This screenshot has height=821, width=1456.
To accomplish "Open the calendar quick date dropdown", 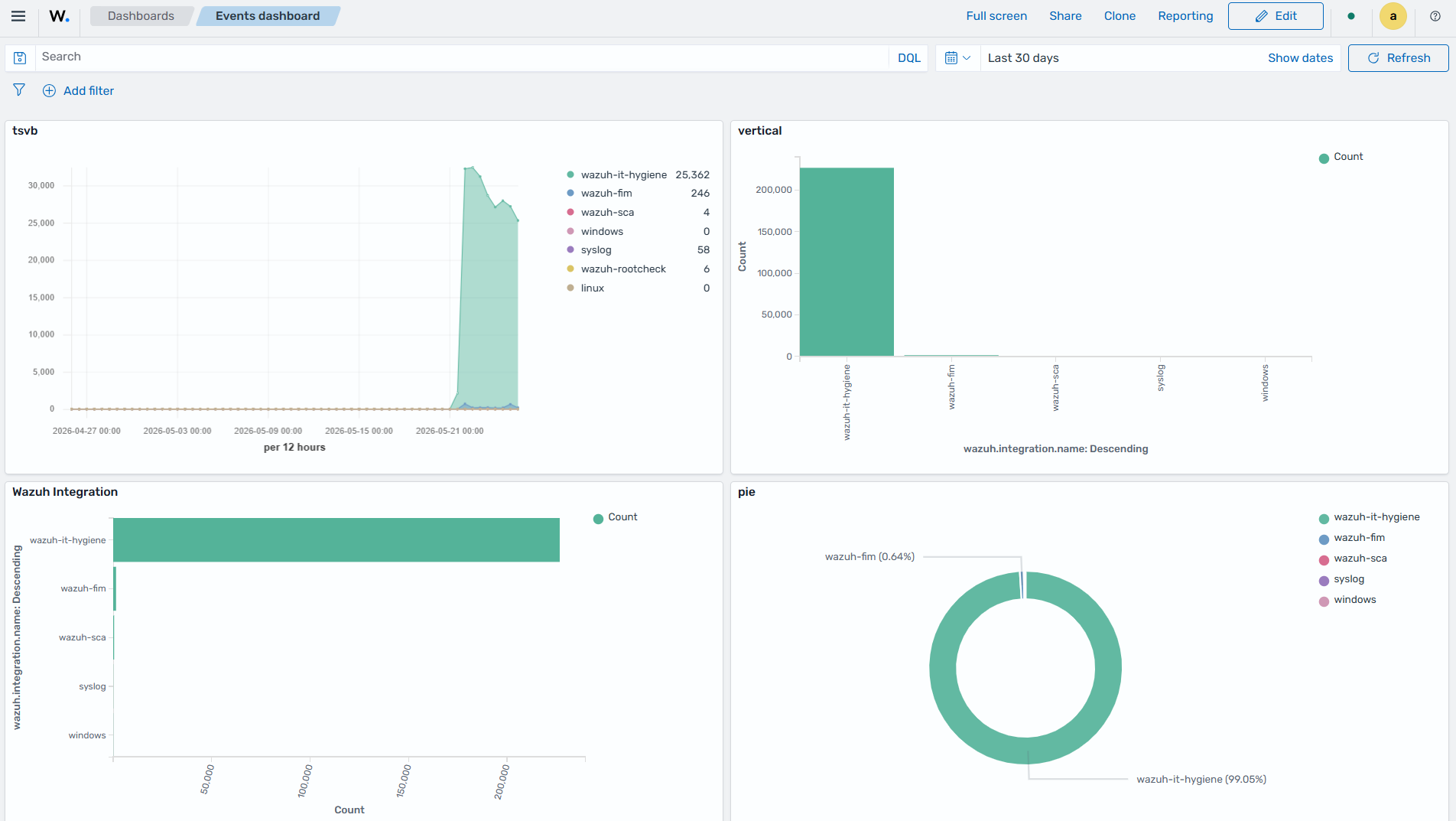I will (957, 58).
